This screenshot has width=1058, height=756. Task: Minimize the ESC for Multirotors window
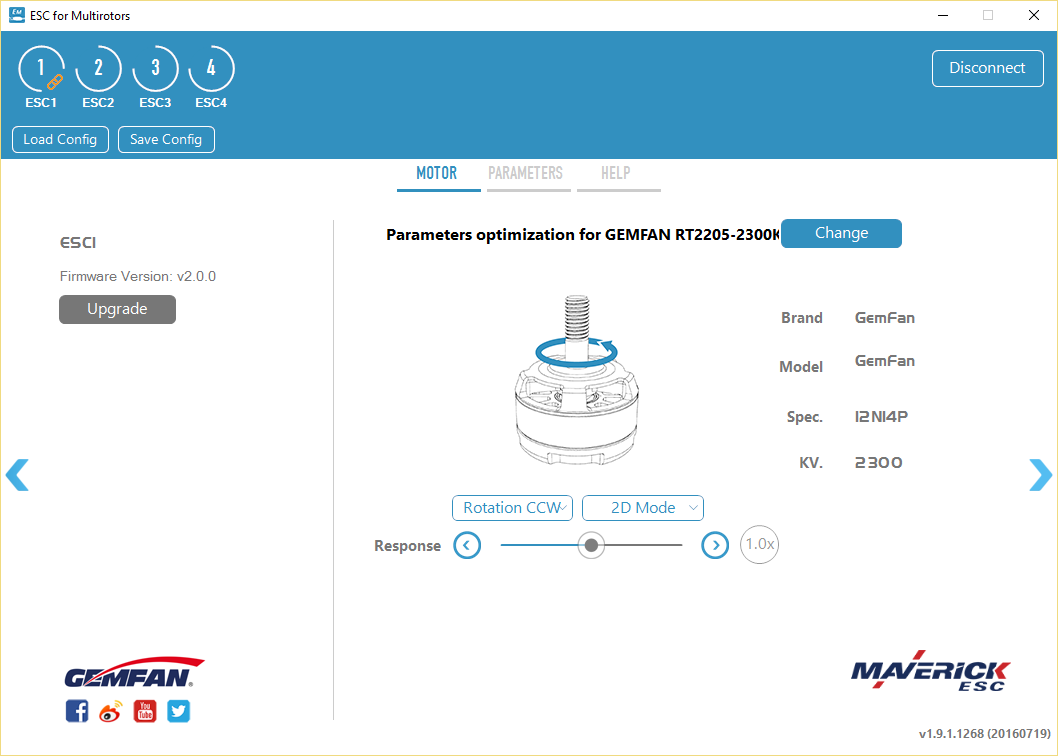pos(943,16)
